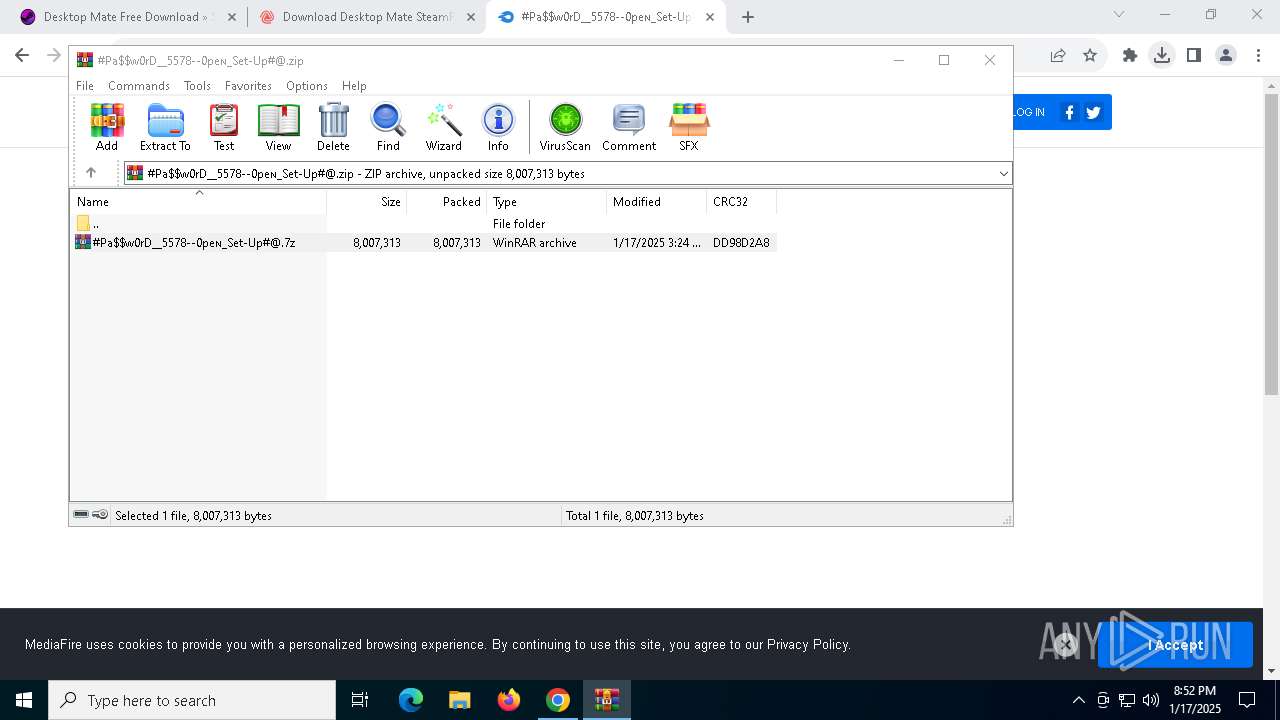This screenshot has height=720, width=1280.
Task: Open Chrome profile avatar icon
Action: click(x=1226, y=56)
